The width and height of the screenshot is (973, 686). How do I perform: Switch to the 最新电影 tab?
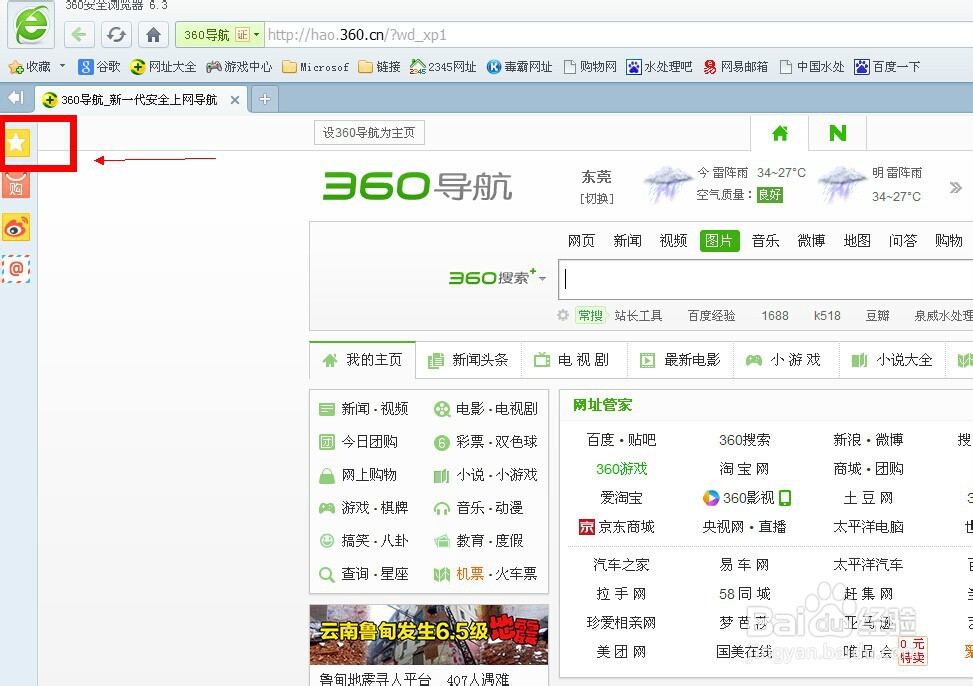click(x=680, y=359)
